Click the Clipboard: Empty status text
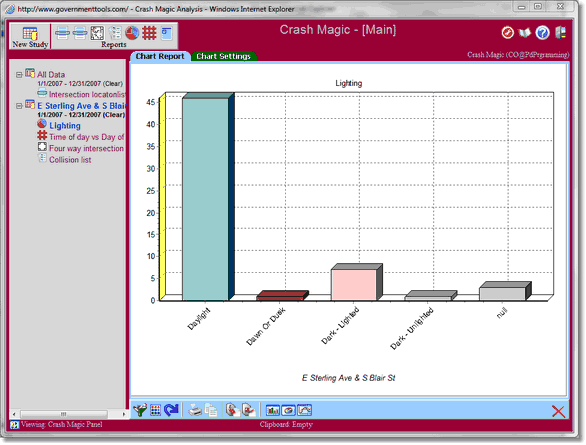This screenshot has height=445, width=586. (x=286, y=424)
